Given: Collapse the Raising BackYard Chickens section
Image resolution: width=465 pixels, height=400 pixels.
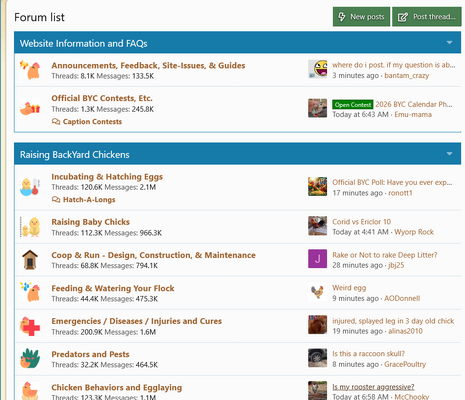Looking at the screenshot, I should [x=449, y=154].
